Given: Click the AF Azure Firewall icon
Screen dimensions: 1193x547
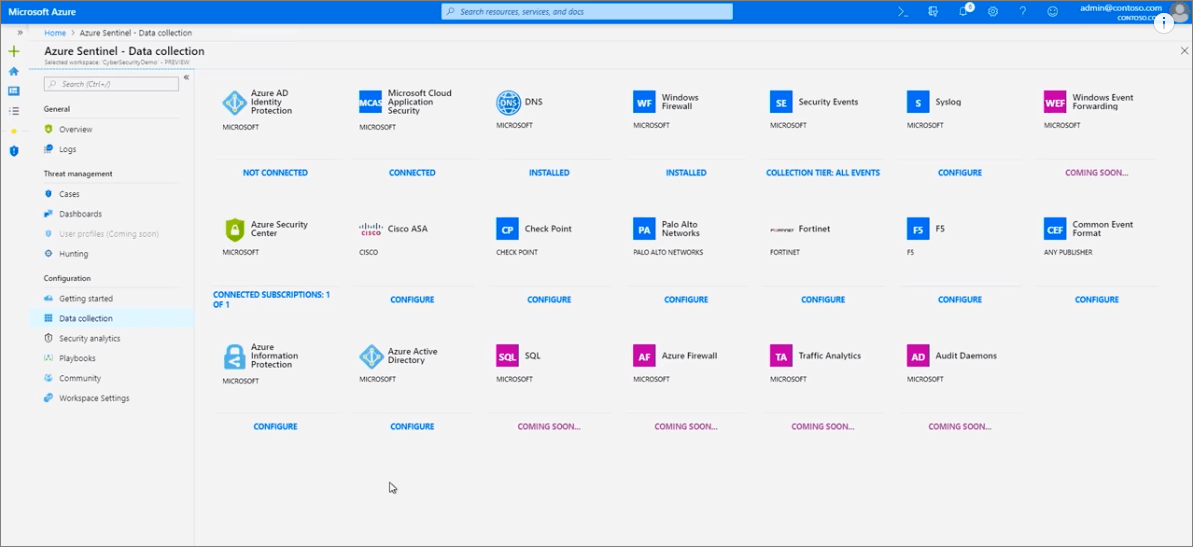Looking at the screenshot, I should tap(644, 356).
